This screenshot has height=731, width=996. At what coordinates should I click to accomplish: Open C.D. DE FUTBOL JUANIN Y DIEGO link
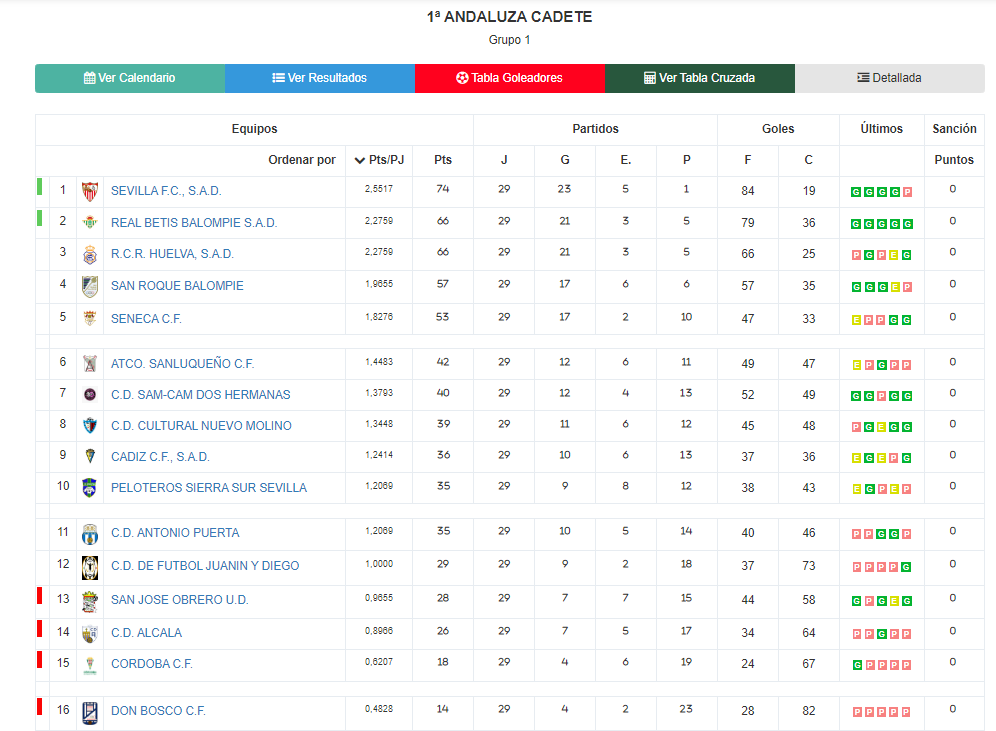[x=205, y=566]
